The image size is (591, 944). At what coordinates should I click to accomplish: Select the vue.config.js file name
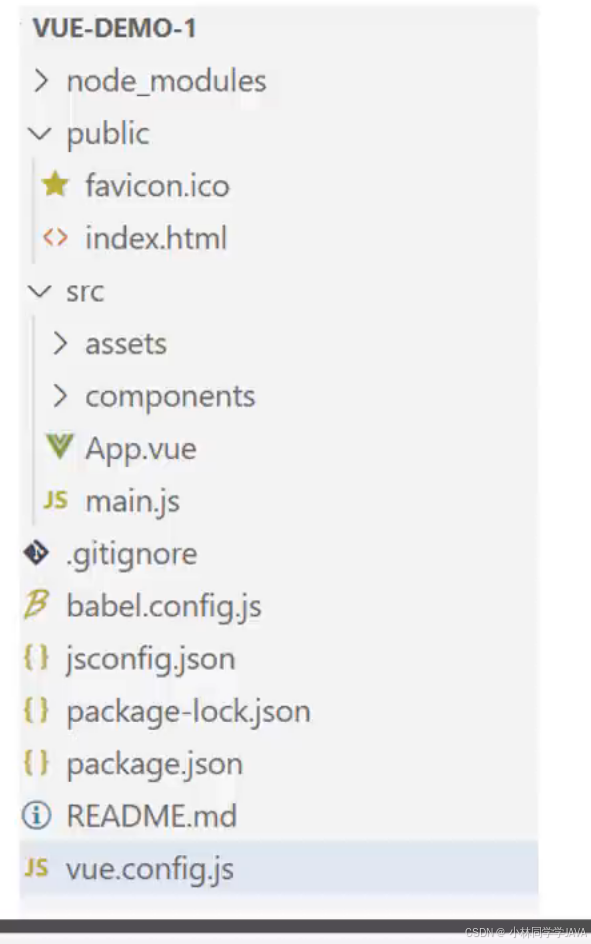pos(150,870)
